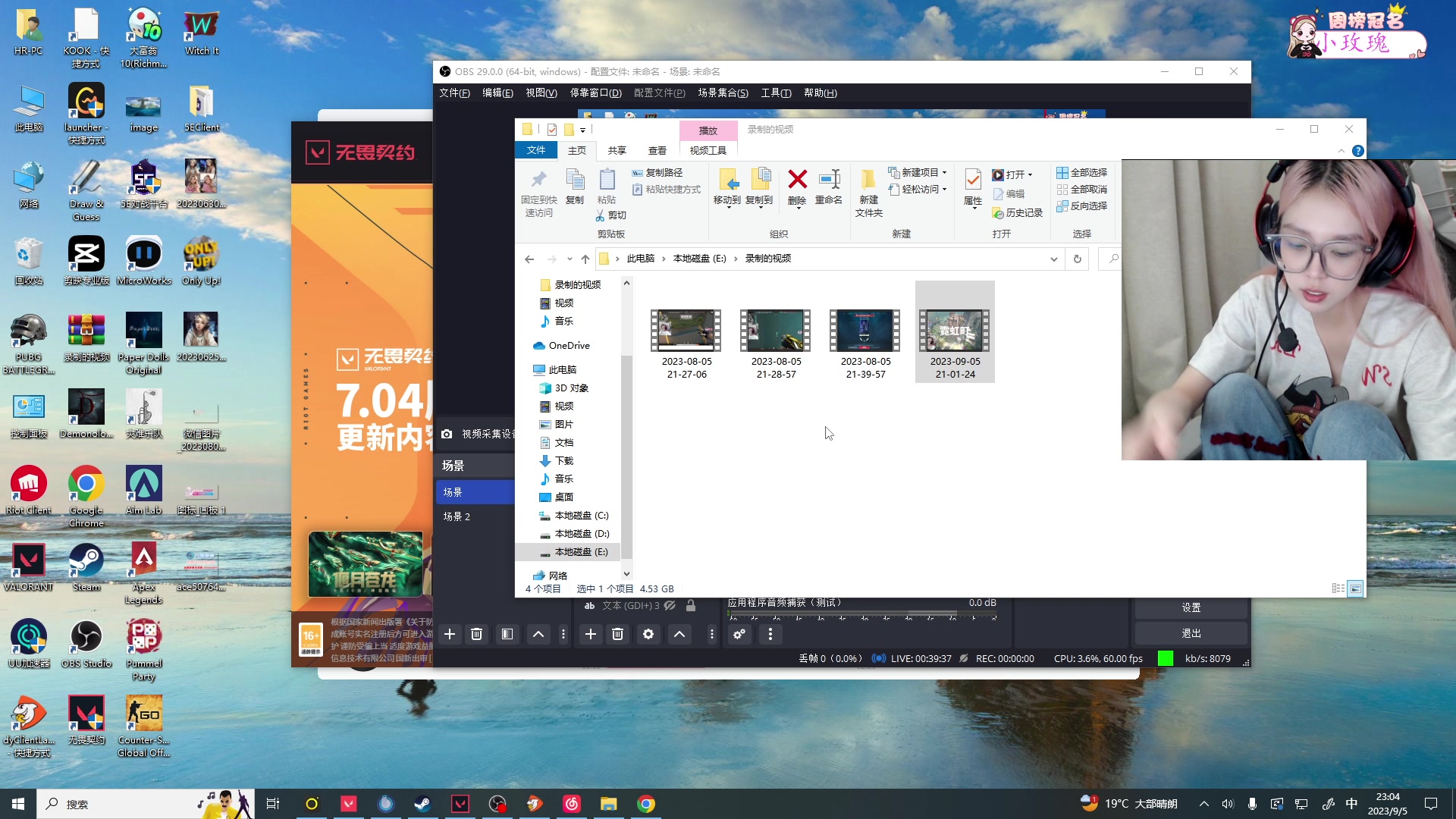The height and width of the screenshot is (819, 1456).
Task: Open OBS Studio desktop shortcut
Action: coord(86,645)
